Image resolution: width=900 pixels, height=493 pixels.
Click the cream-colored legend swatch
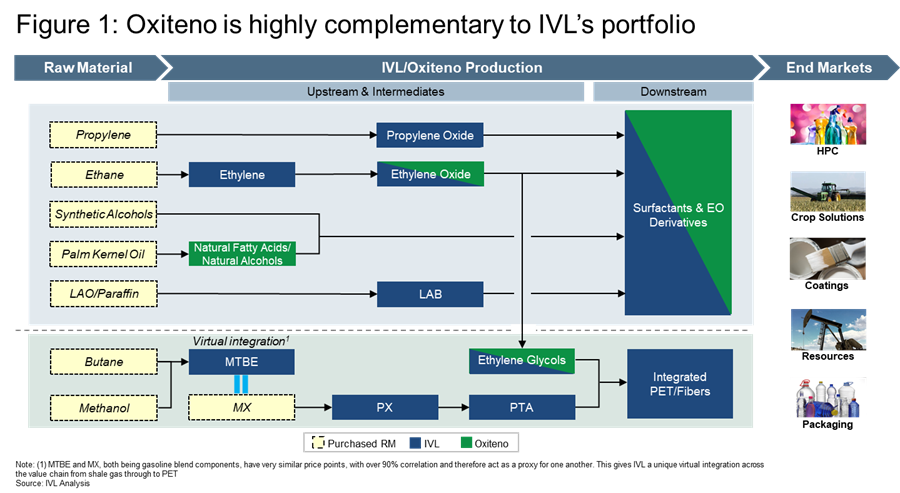point(319,442)
